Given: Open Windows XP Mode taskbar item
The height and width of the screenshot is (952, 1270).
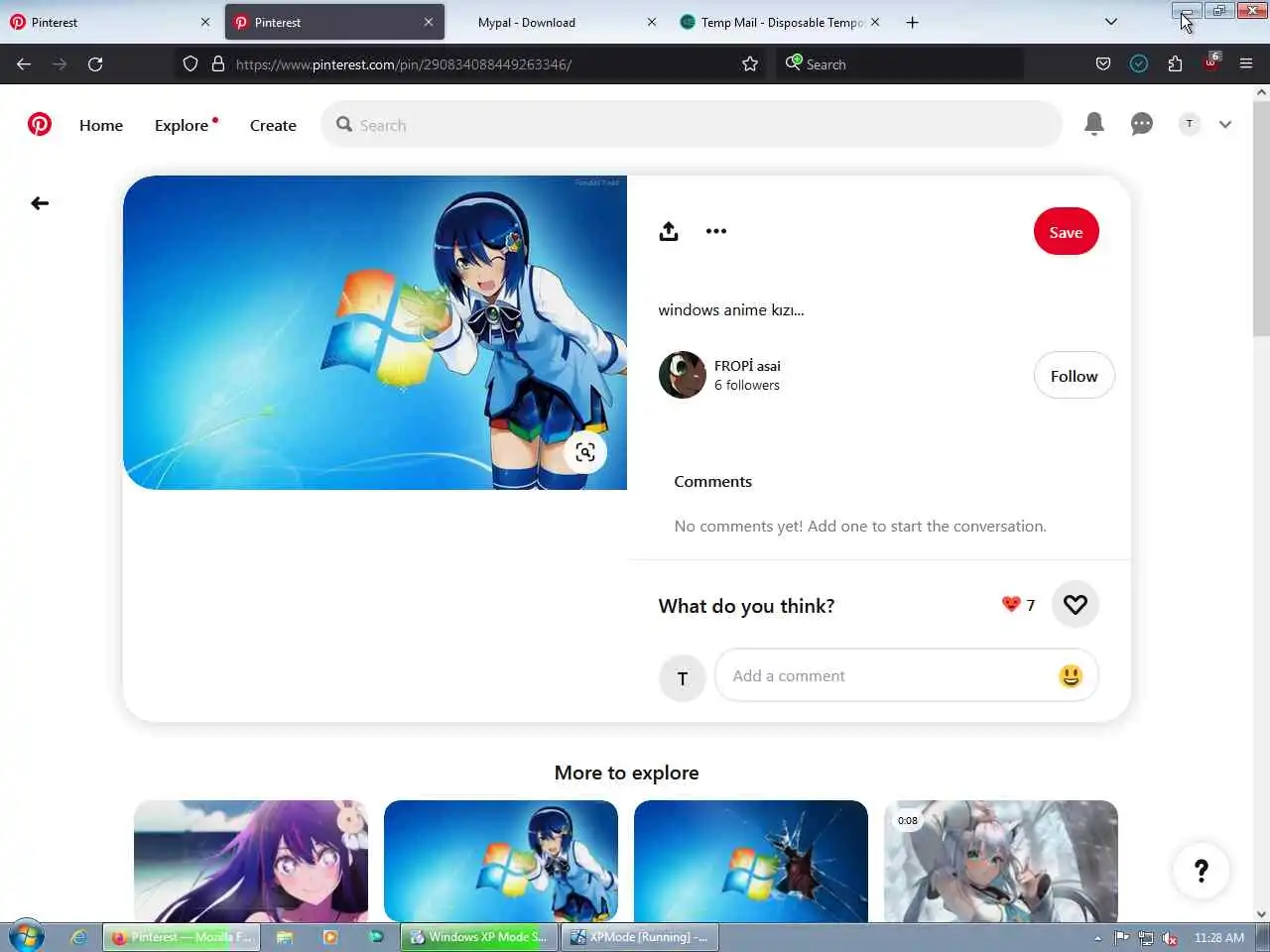Looking at the screenshot, I should click(x=479, y=937).
